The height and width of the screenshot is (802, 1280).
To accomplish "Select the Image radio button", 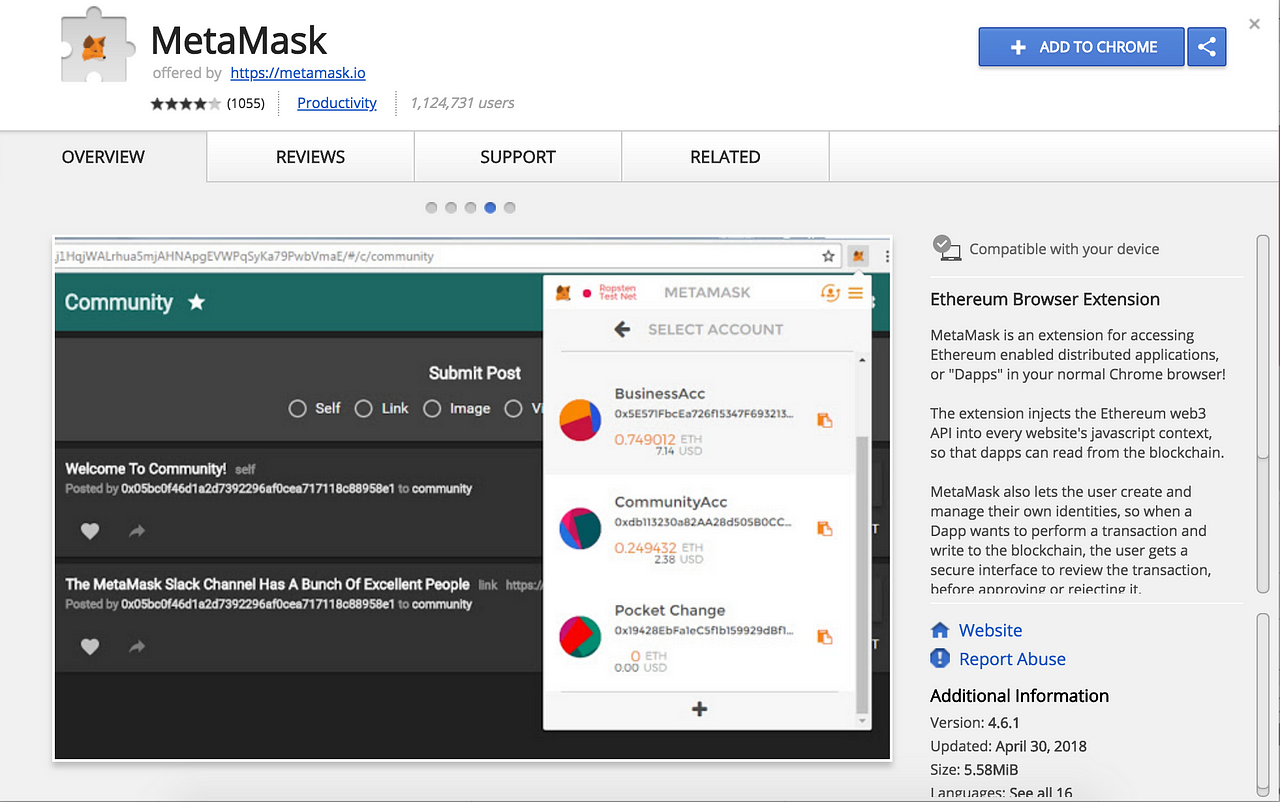I will coord(432,408).
